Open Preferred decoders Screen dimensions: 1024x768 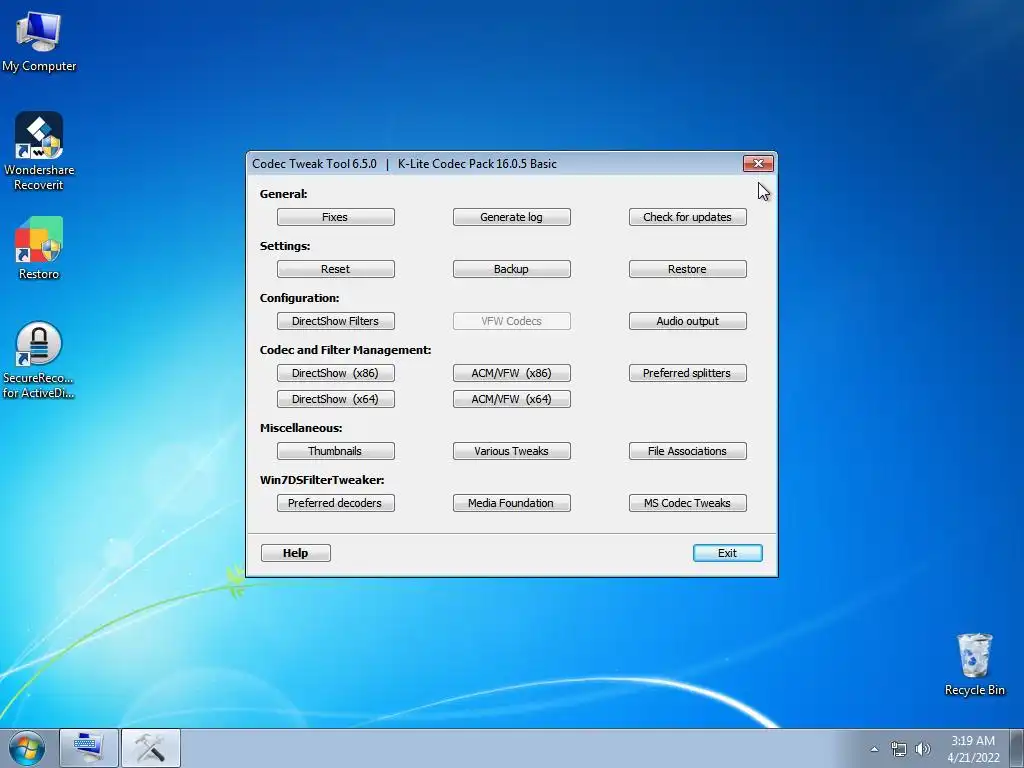point(336,503)
